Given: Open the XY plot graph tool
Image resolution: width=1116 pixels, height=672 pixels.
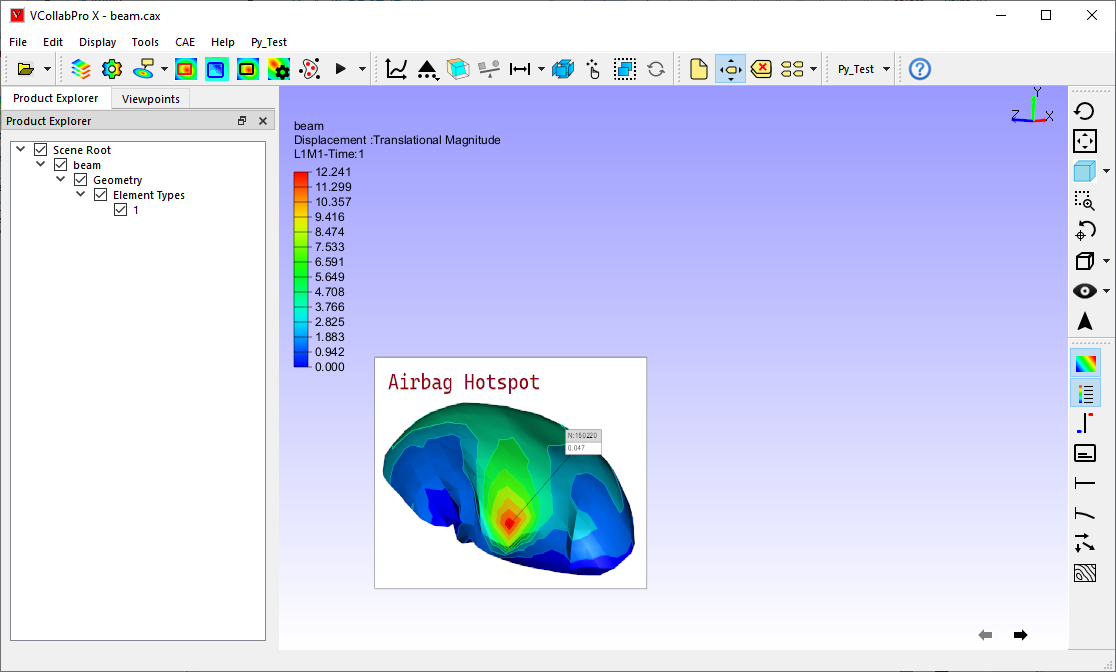Looking at the screenshot, I should click(x=396, y=69).
